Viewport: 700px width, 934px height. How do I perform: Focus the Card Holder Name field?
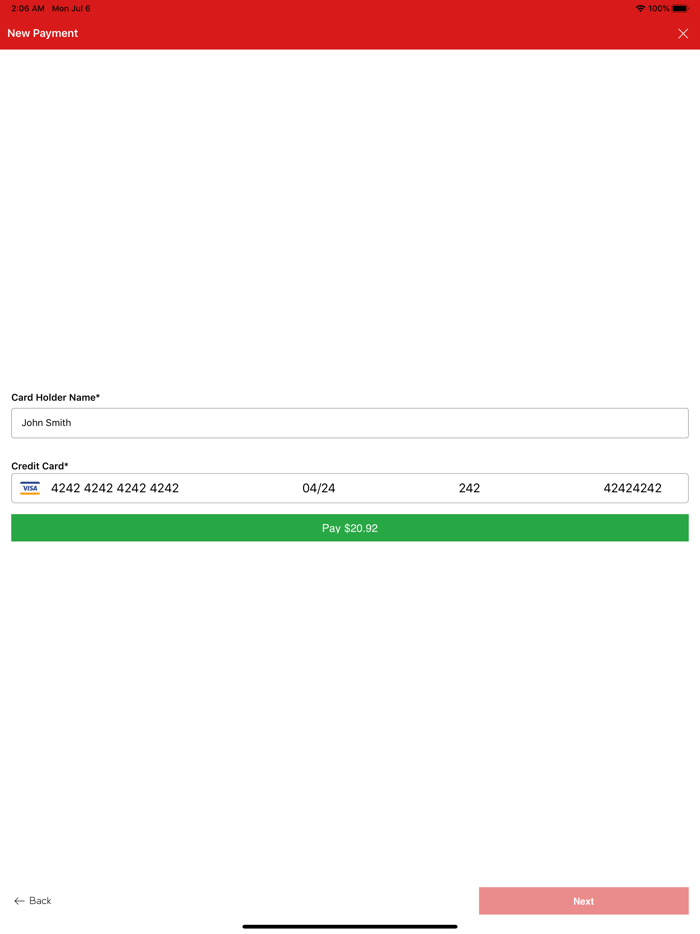click(350, 423)
